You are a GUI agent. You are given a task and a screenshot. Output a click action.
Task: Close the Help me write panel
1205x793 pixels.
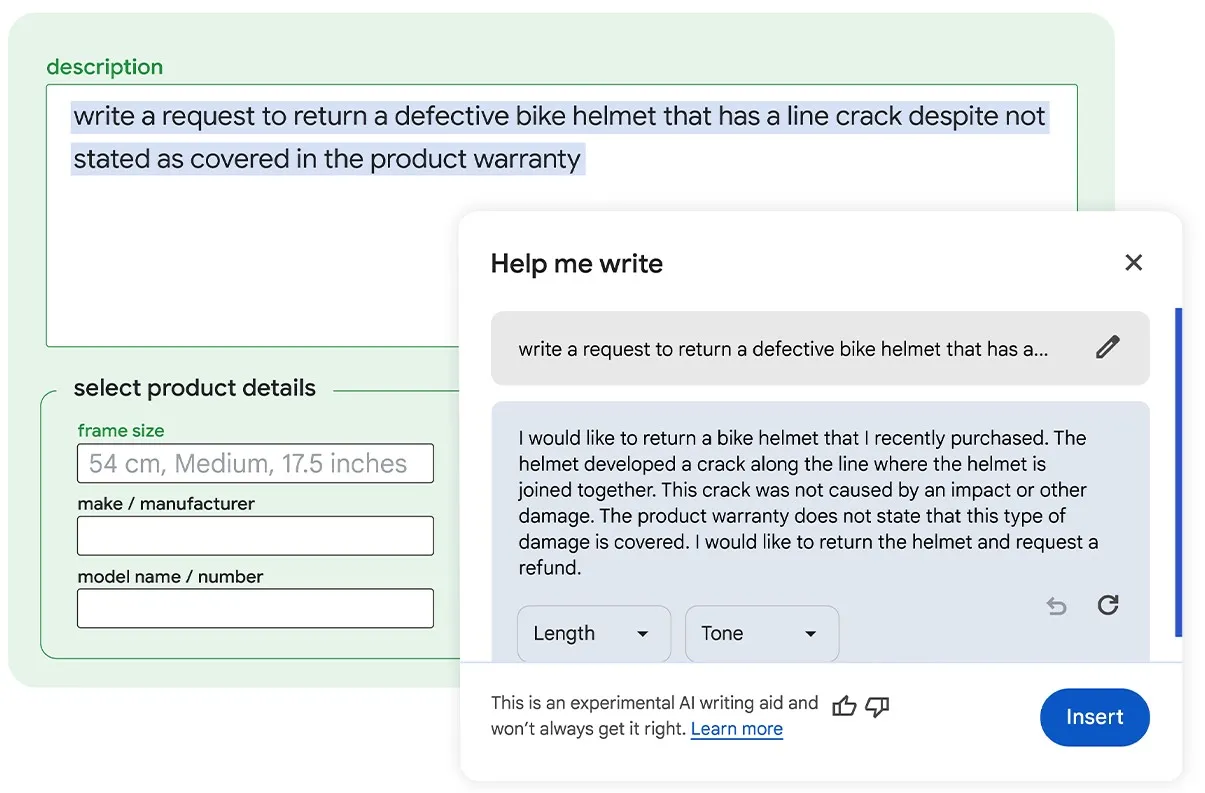1134,263
